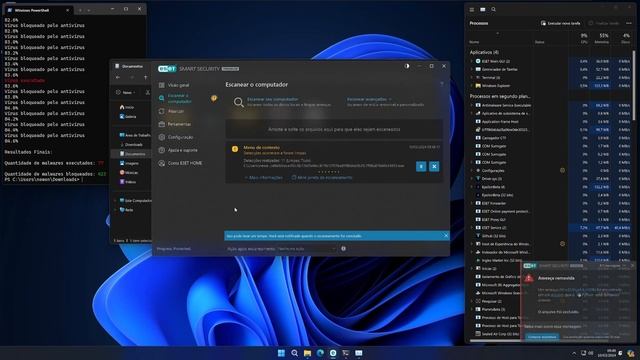Open Escanear avançadas dropdown

369,99
